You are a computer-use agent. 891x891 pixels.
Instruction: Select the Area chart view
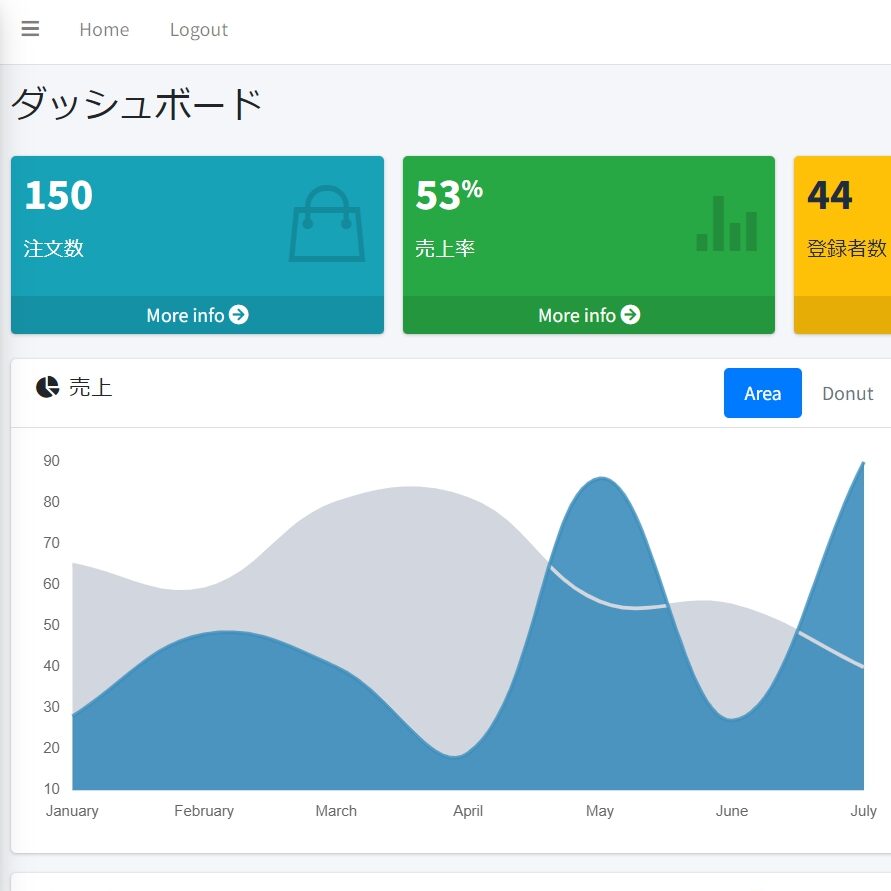pyautogui.click(x=762, y=393)
